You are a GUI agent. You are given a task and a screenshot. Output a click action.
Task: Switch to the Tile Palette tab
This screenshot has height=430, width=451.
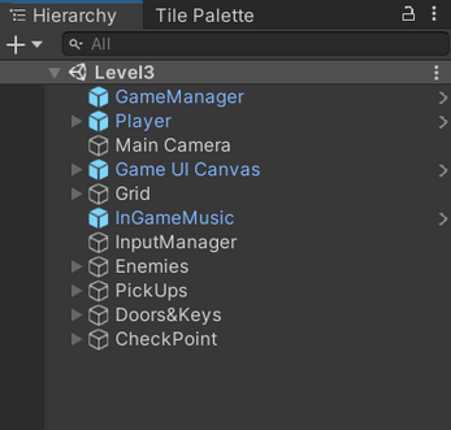click(205, 15)
